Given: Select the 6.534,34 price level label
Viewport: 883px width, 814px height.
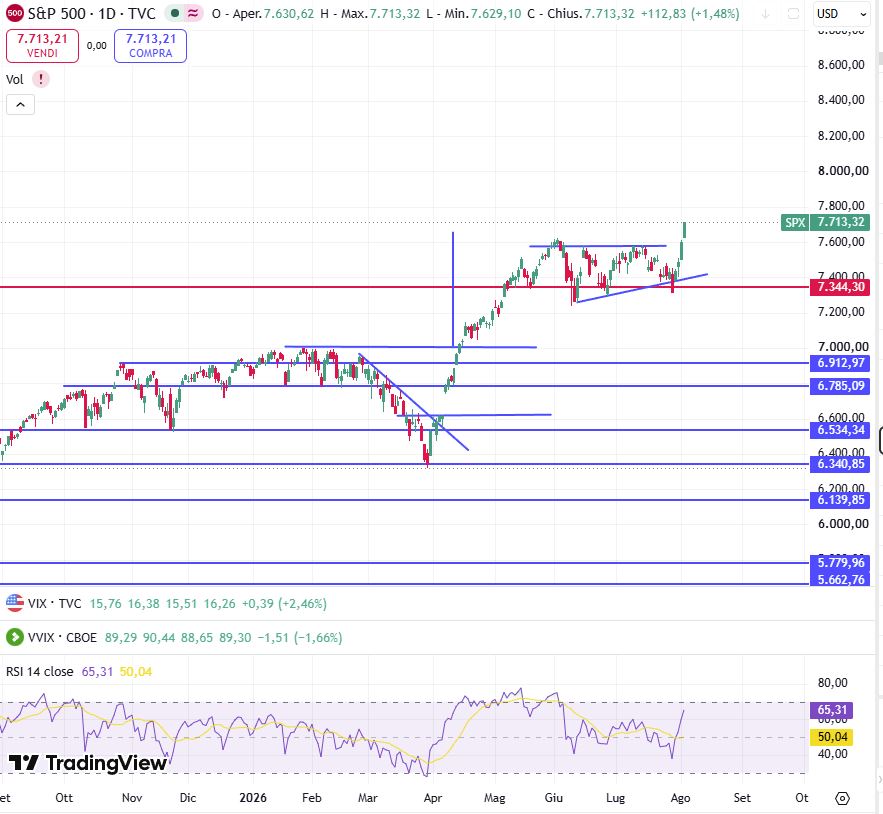Looking at the screenshot, I should click(x=841, y=430).
